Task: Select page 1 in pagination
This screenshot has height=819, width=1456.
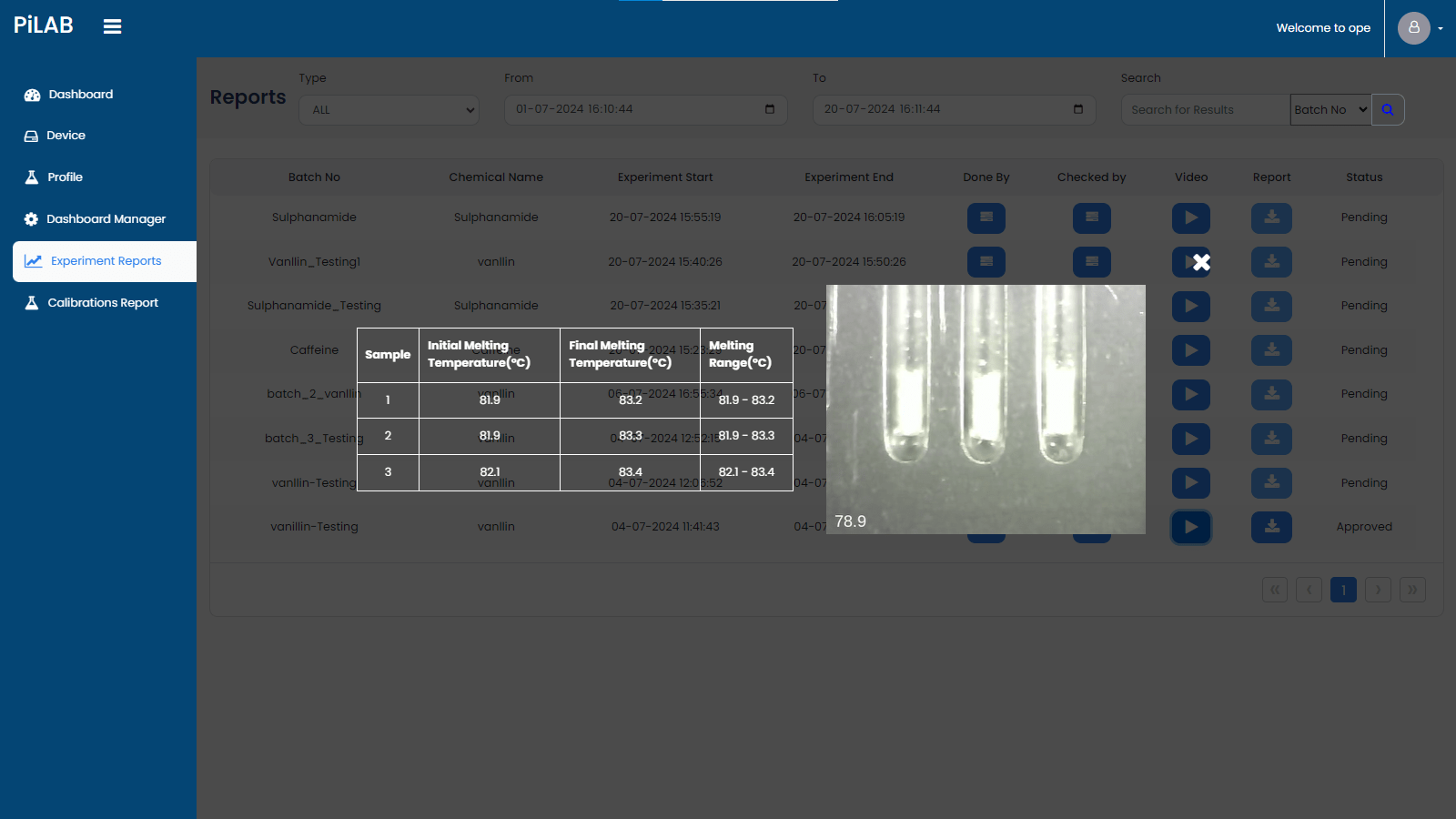Action: click(1343, 590)
